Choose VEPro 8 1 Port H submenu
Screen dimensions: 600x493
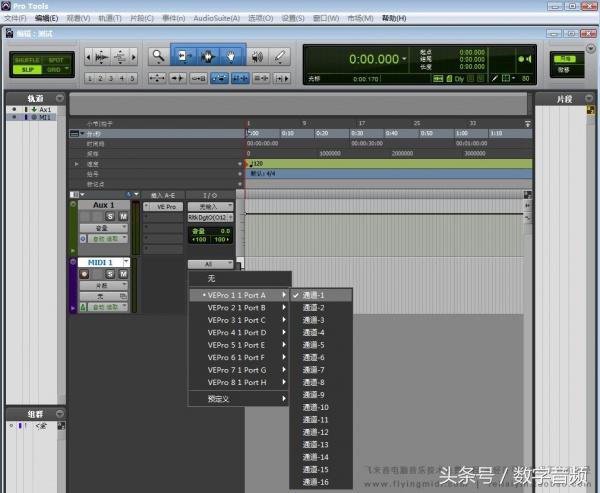(x=240, y=382)
